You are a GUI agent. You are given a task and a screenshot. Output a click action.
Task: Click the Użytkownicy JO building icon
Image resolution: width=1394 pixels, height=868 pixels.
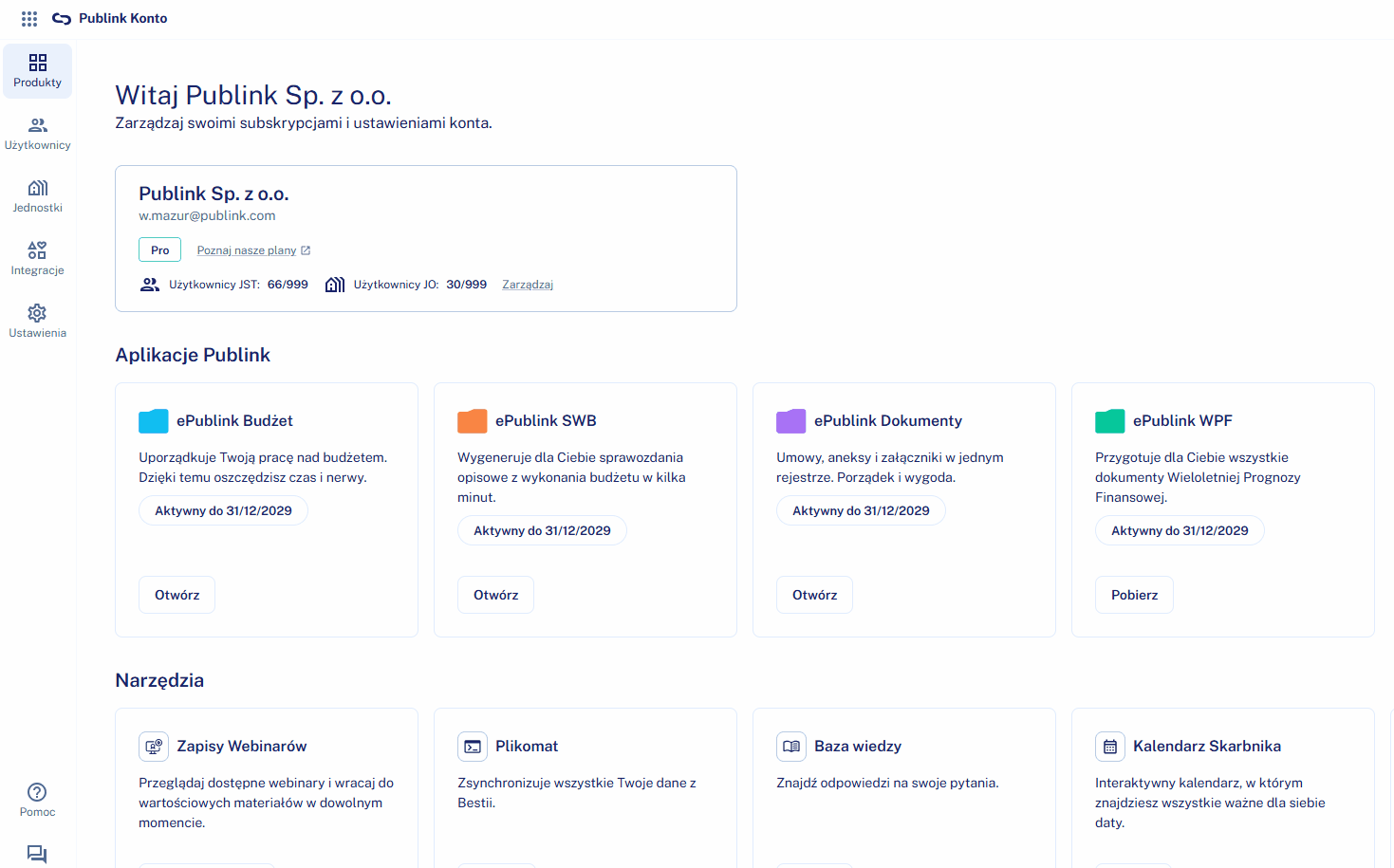point(335,285)
